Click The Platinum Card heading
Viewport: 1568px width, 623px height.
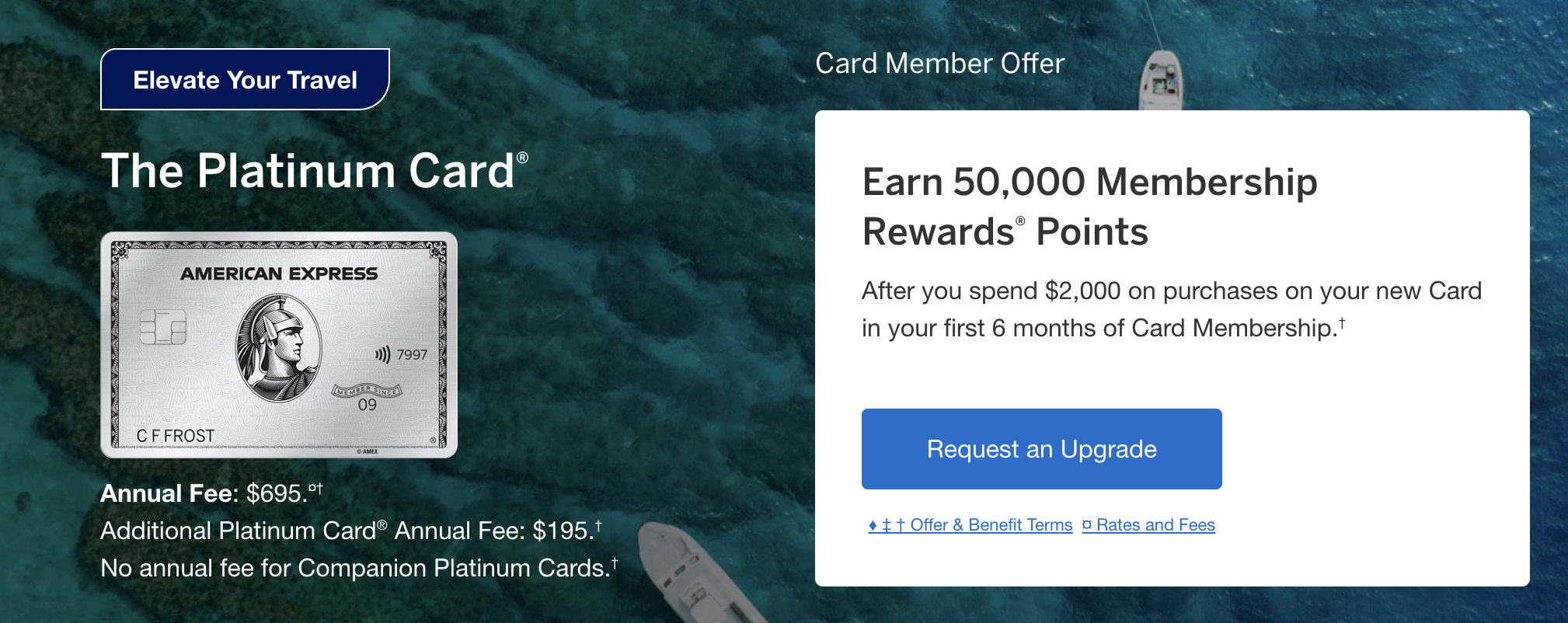pyautogui.click(x=308, y=171)
